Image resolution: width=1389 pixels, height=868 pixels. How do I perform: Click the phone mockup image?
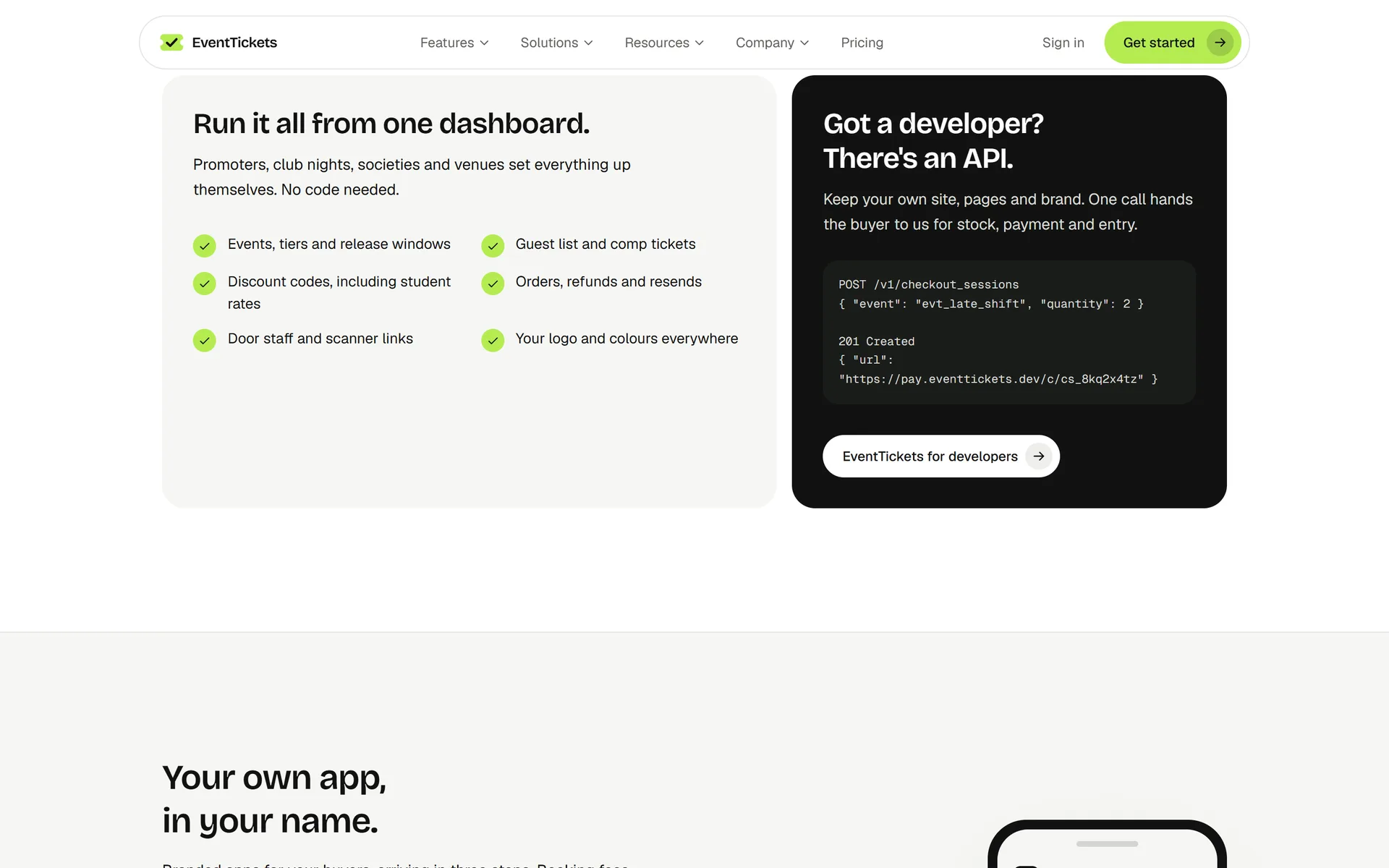coord(1107,844)
